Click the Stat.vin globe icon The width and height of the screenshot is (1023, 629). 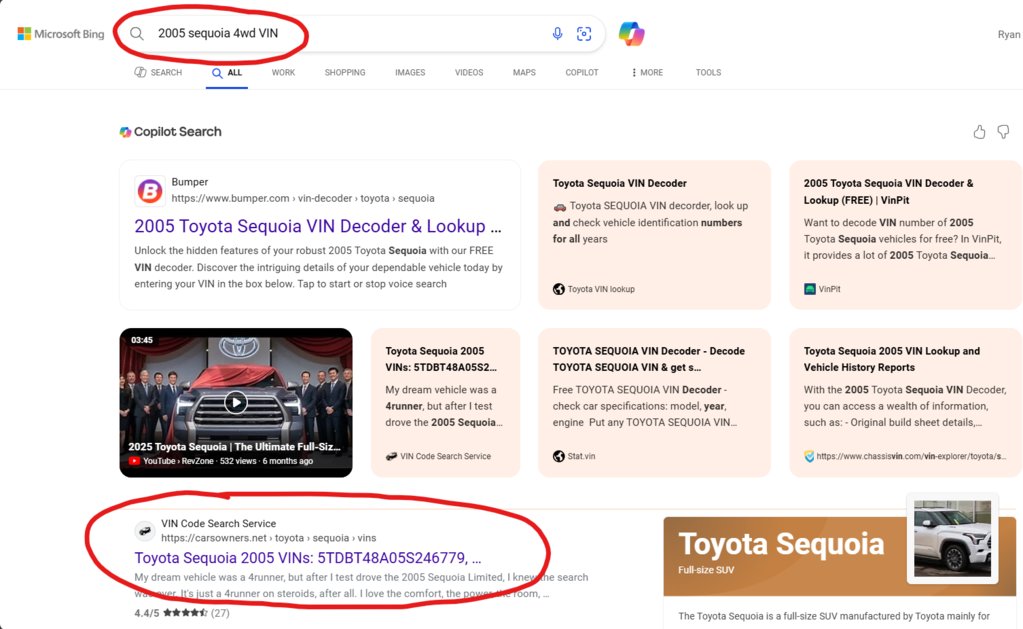tap(558, 456)
